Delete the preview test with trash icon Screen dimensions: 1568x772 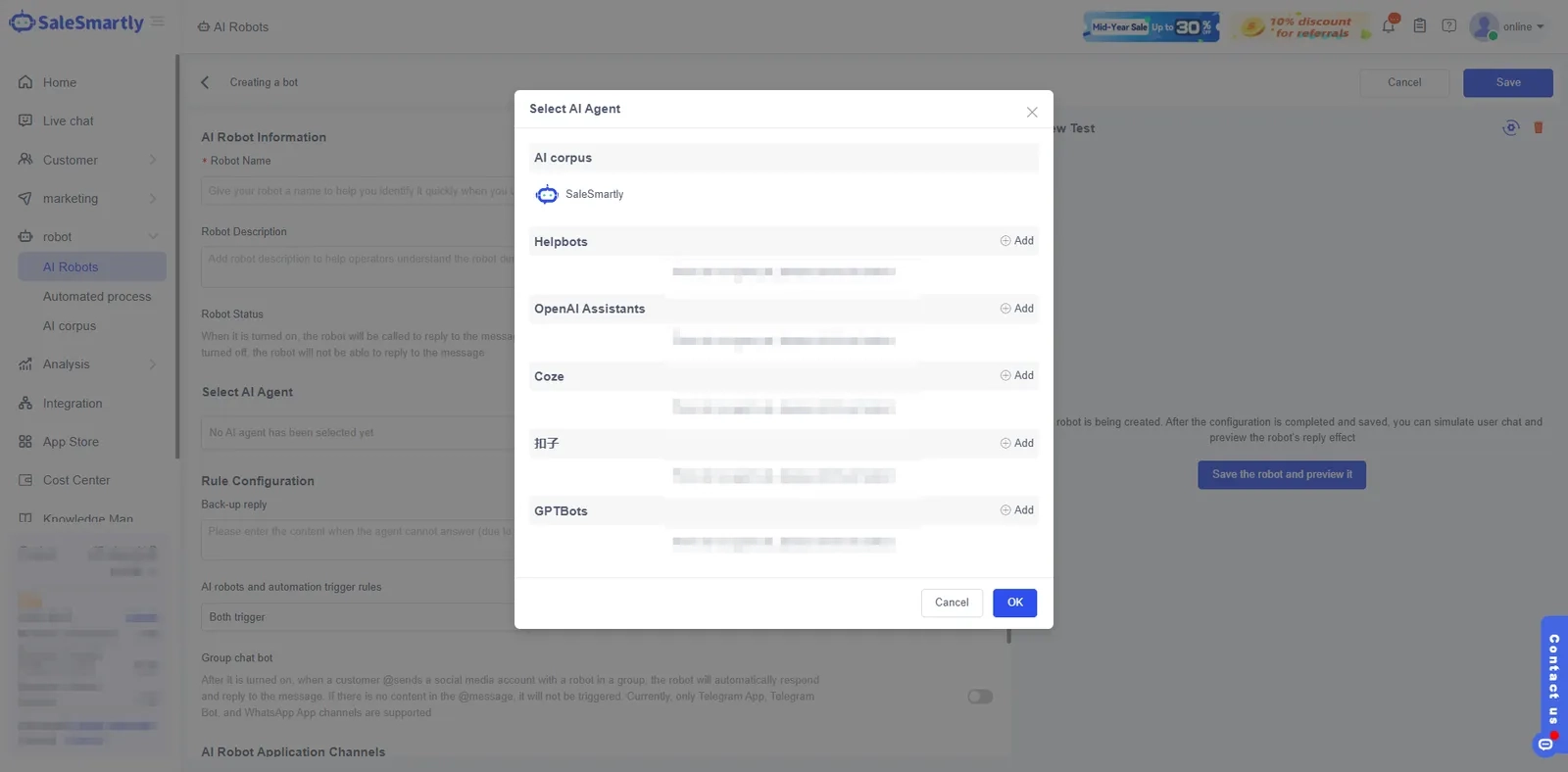[1538, 127]
